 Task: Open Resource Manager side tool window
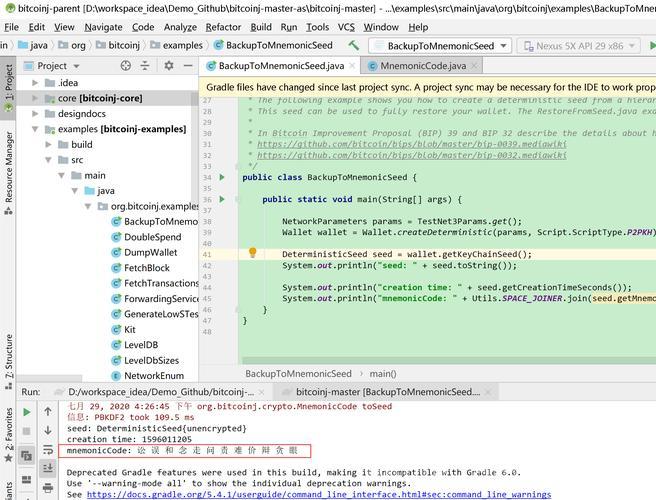(8, 173)
